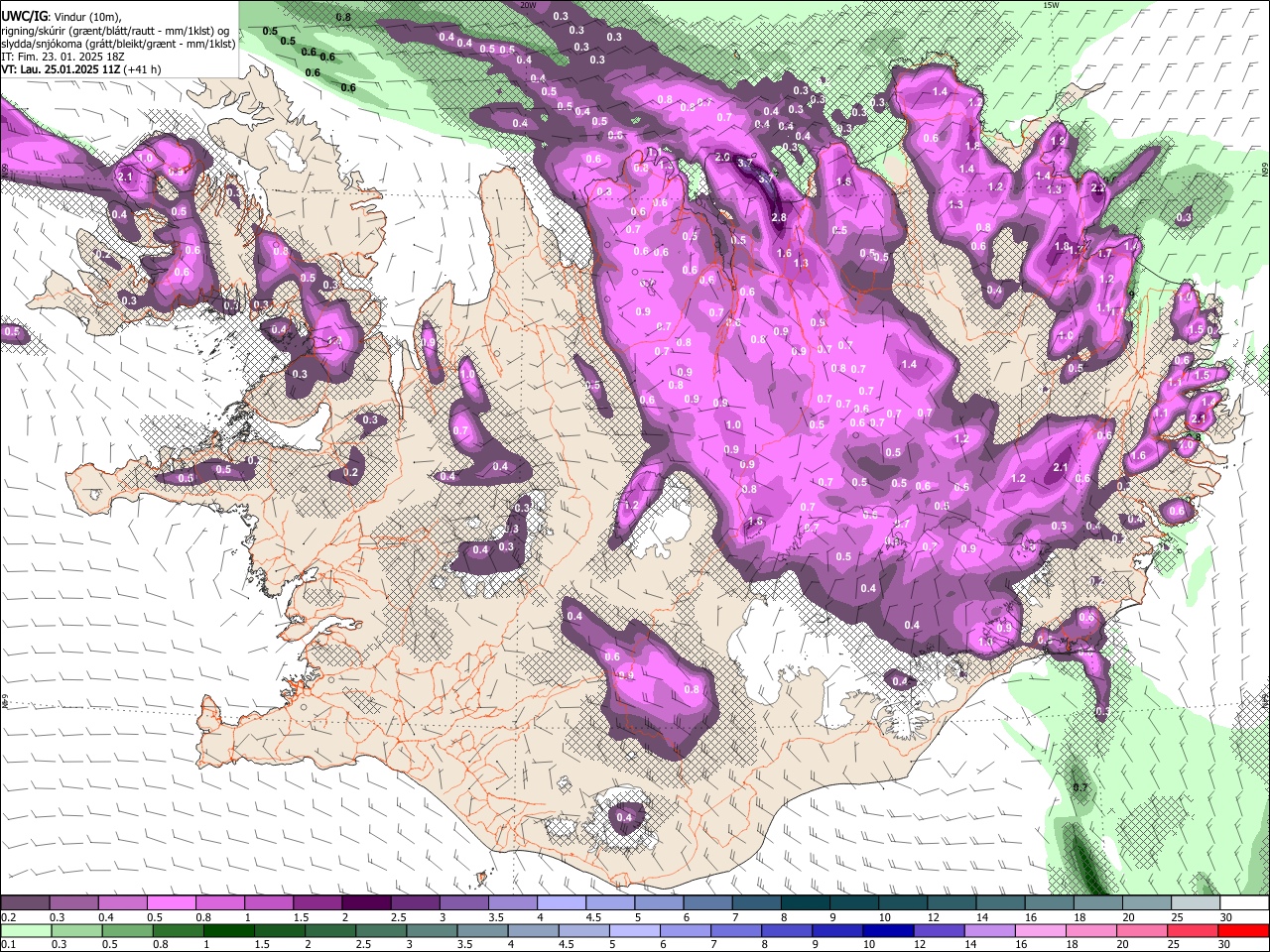This screenshot has width=1270, height=952.
Task: Click the '15W' longitude label
Action: 1051,5
